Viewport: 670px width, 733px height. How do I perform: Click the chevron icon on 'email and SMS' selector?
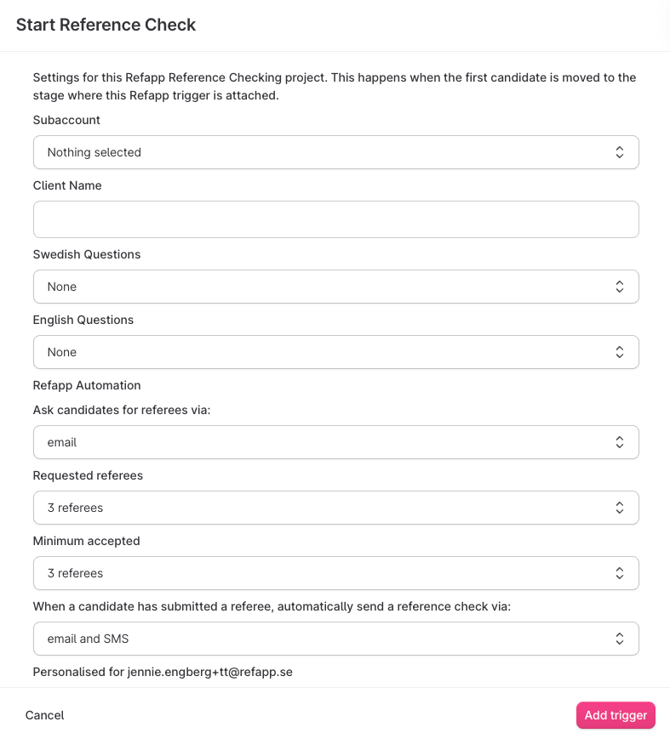[619, 639]
